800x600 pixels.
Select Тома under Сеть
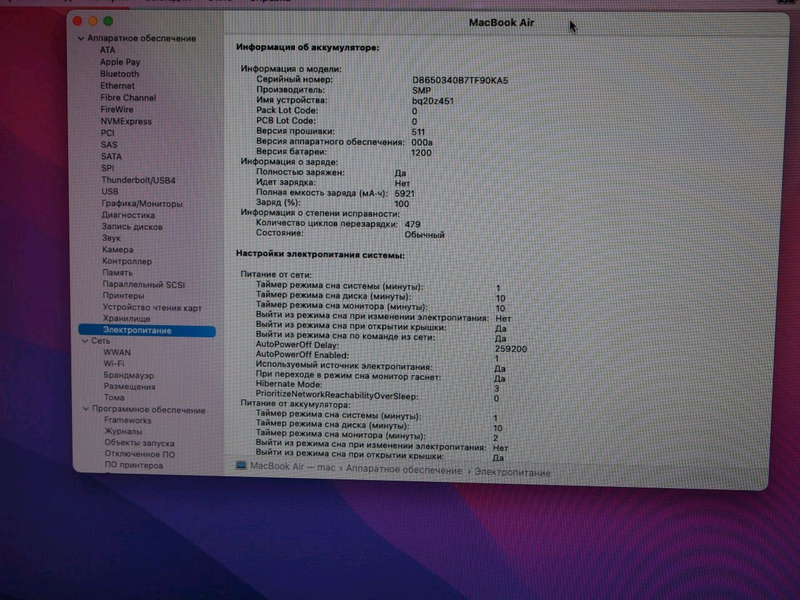click(114, 397)
